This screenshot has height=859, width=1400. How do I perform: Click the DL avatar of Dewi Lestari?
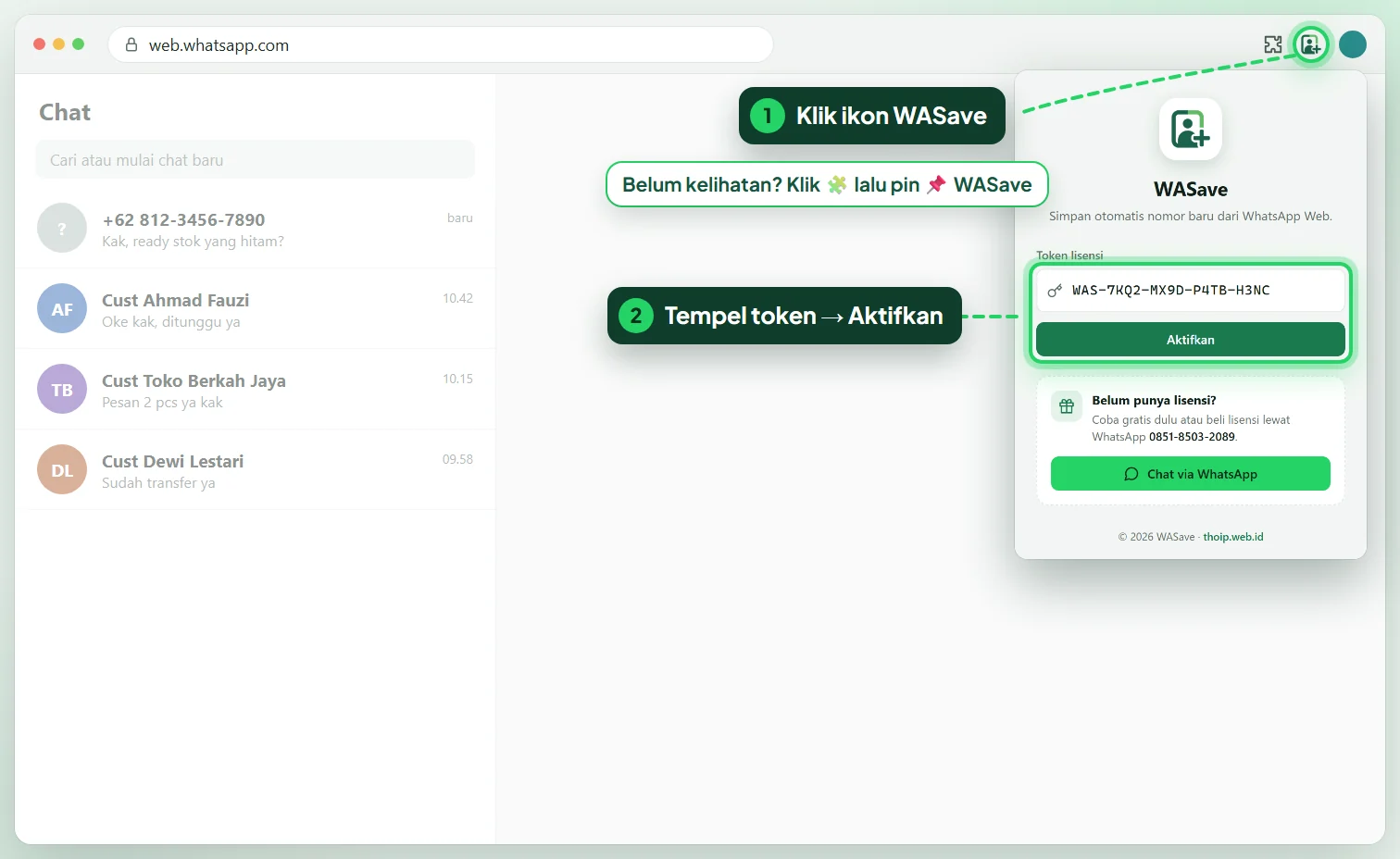(x=62, y=469)
